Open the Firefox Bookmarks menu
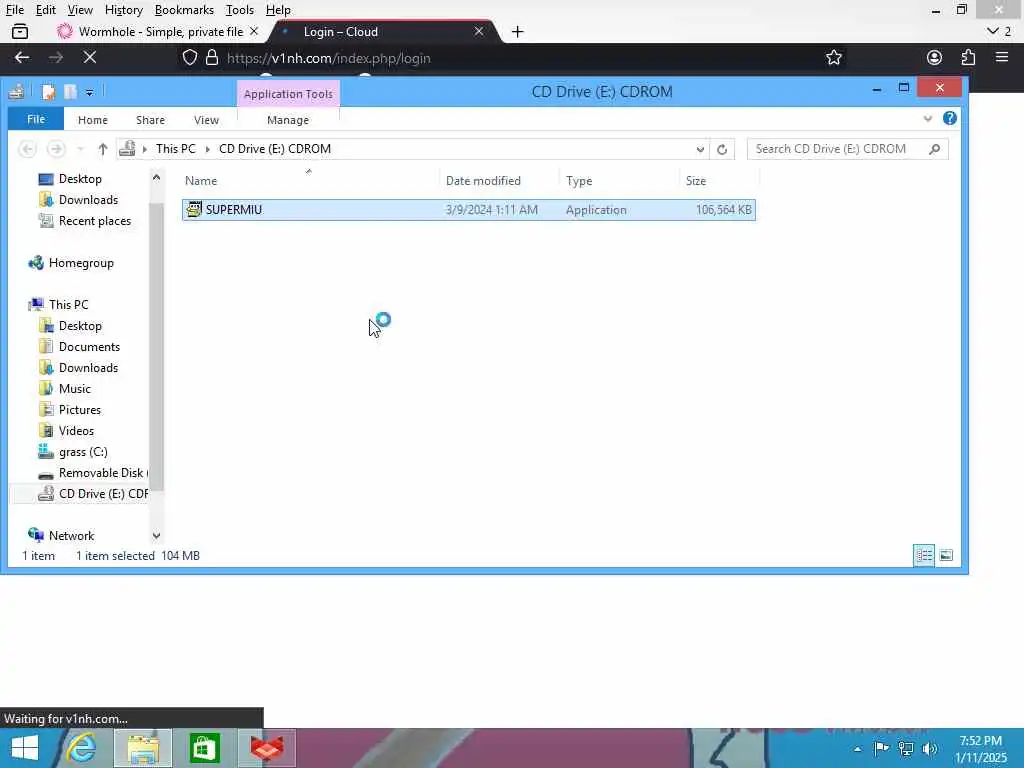 pos(184,10)
